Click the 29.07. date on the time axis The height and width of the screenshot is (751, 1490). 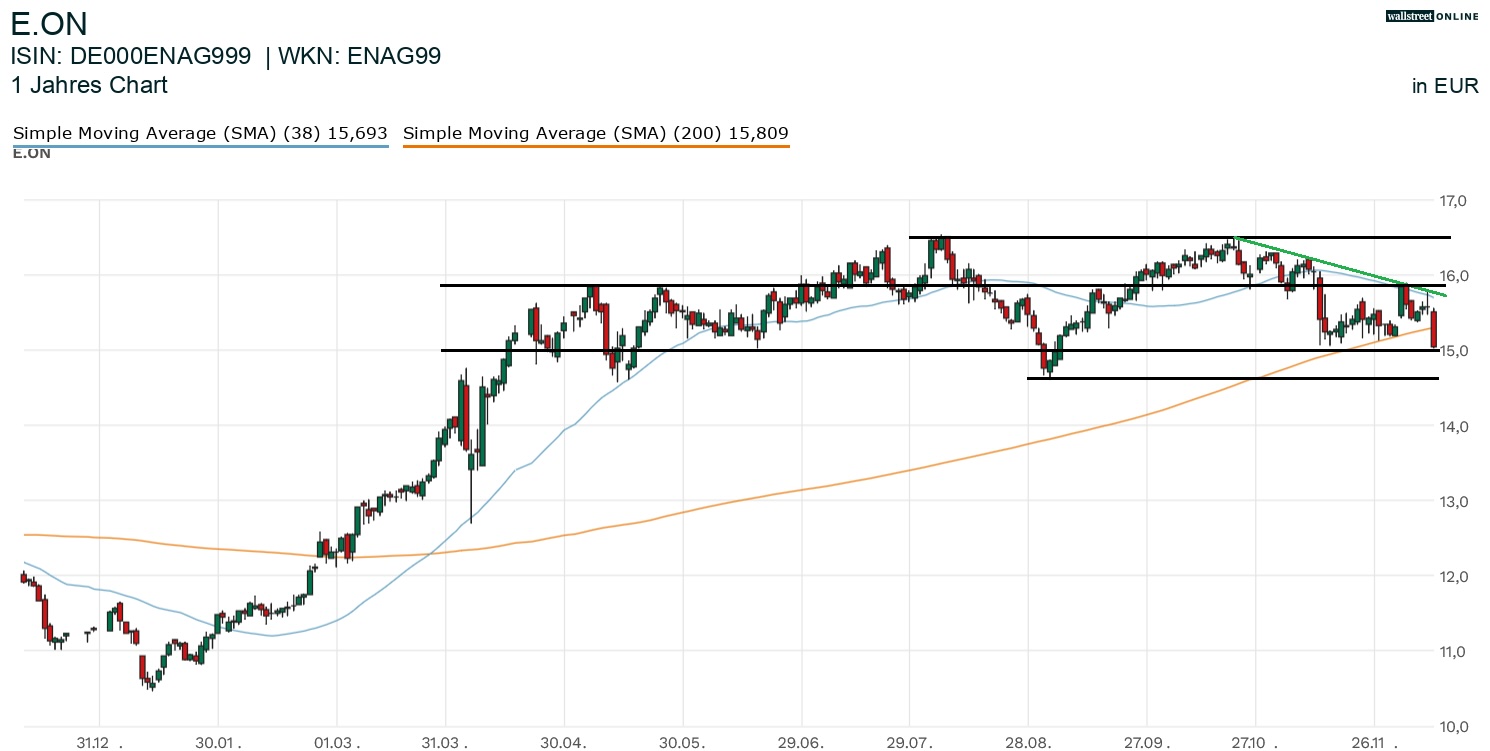click(909, 743)
